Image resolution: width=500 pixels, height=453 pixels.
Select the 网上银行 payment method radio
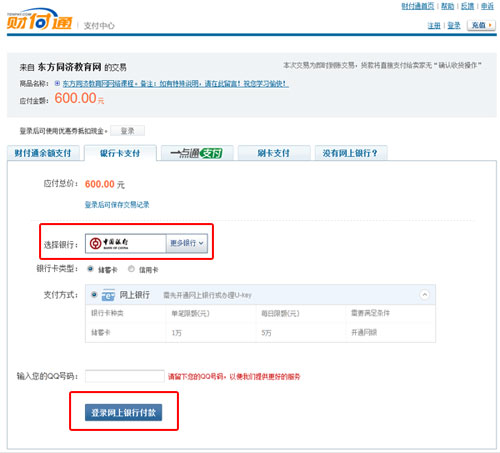pos(94,295)
